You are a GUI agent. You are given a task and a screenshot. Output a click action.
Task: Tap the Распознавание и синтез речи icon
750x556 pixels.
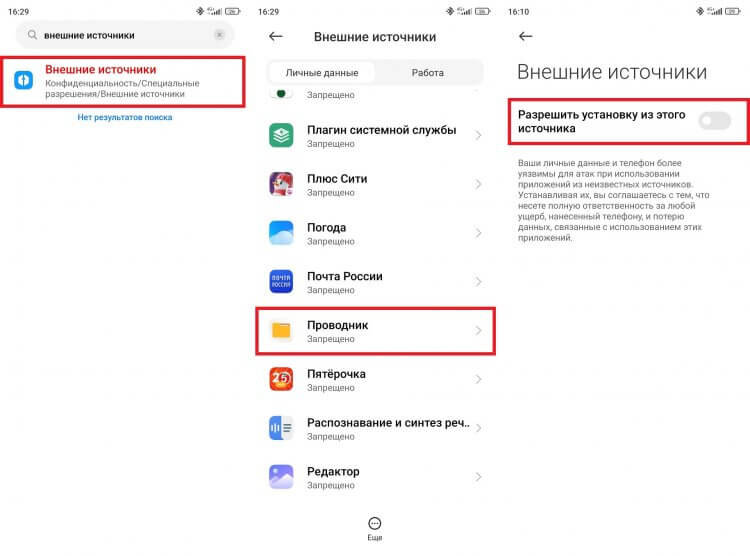pos(281,428)
